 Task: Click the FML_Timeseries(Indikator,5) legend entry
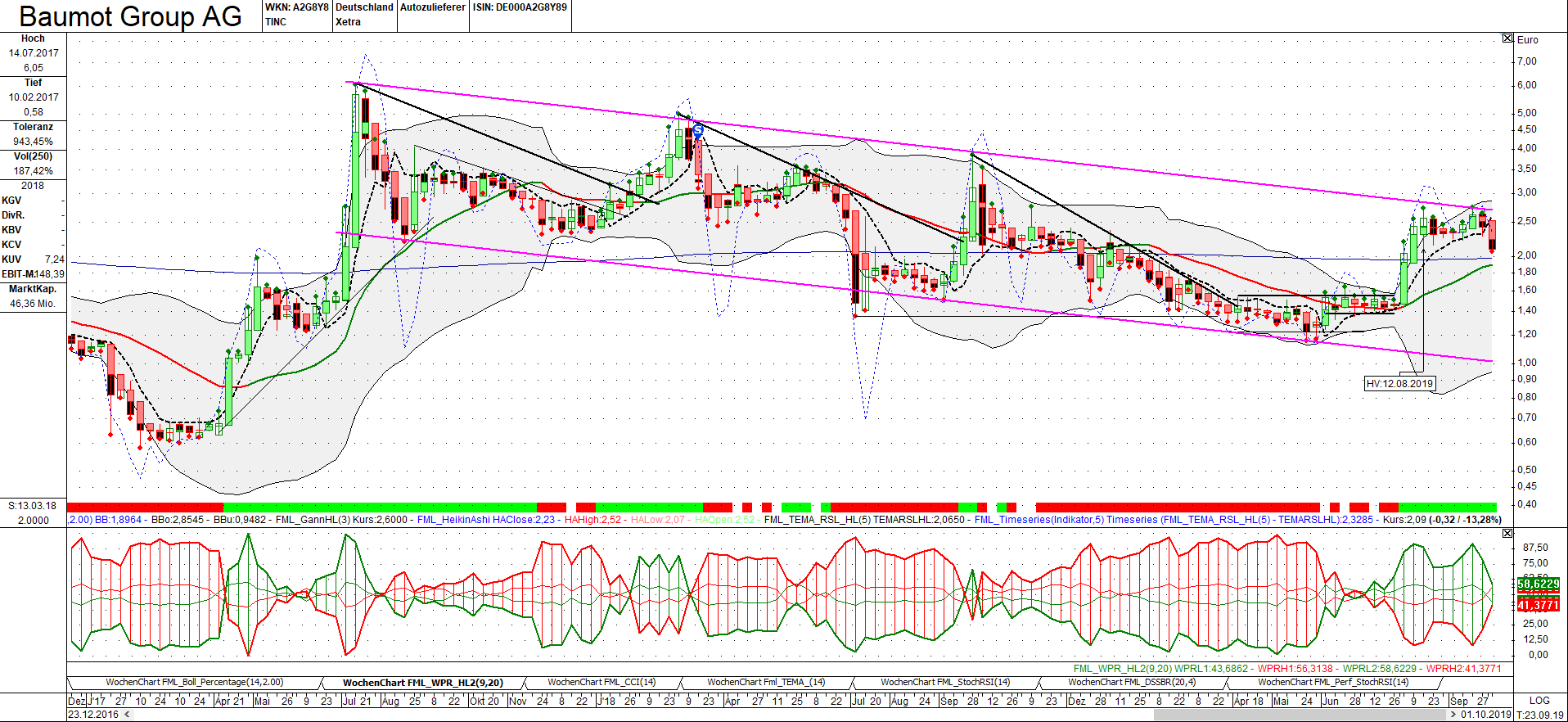pos(1039,520)
